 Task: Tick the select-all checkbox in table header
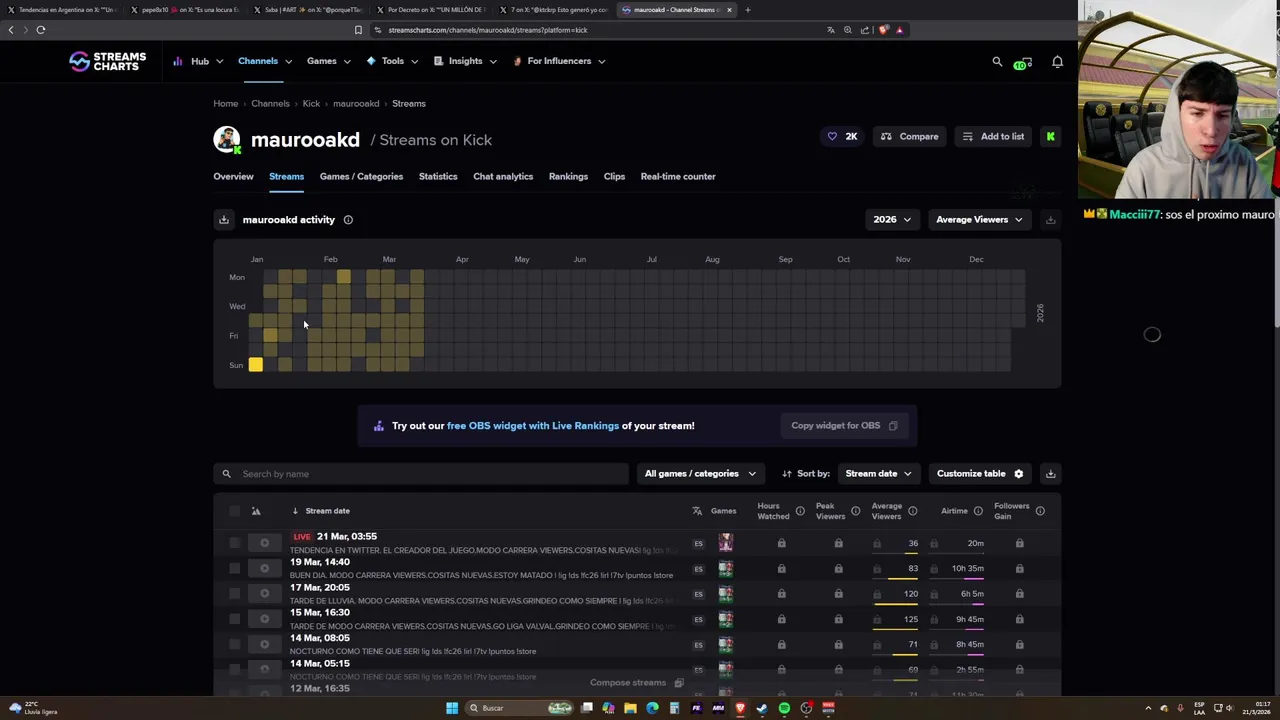(234, 511)
